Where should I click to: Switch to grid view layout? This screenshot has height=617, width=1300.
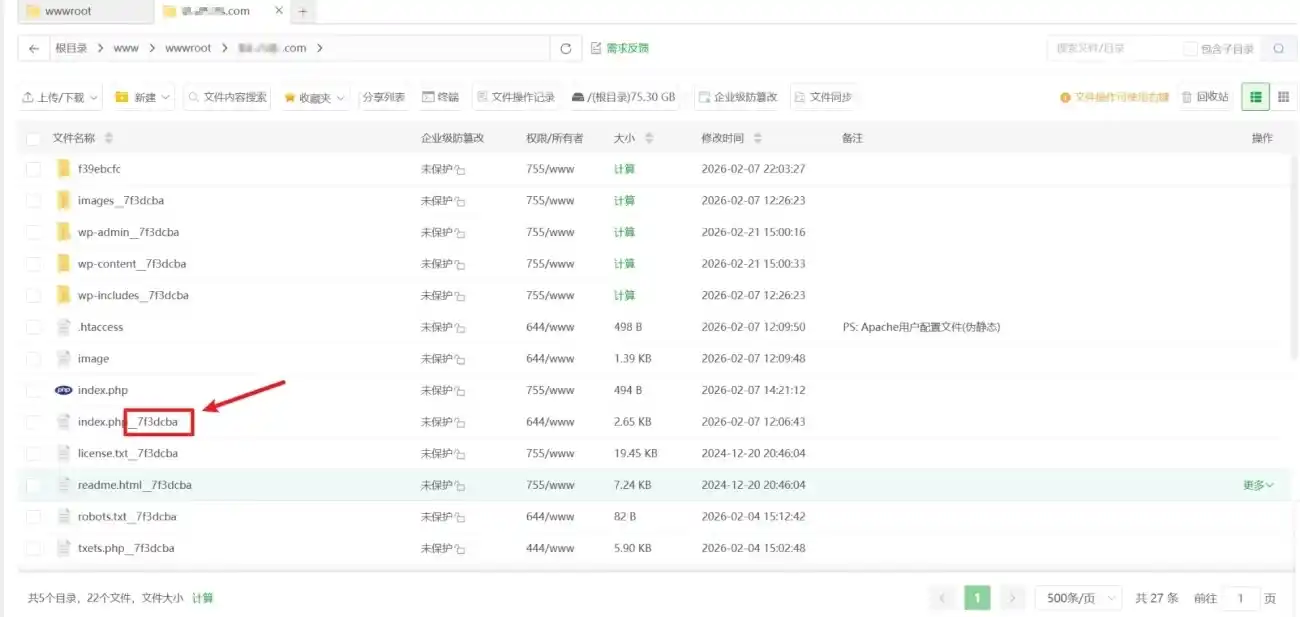pyautogui.click(x=1283, y=96)
